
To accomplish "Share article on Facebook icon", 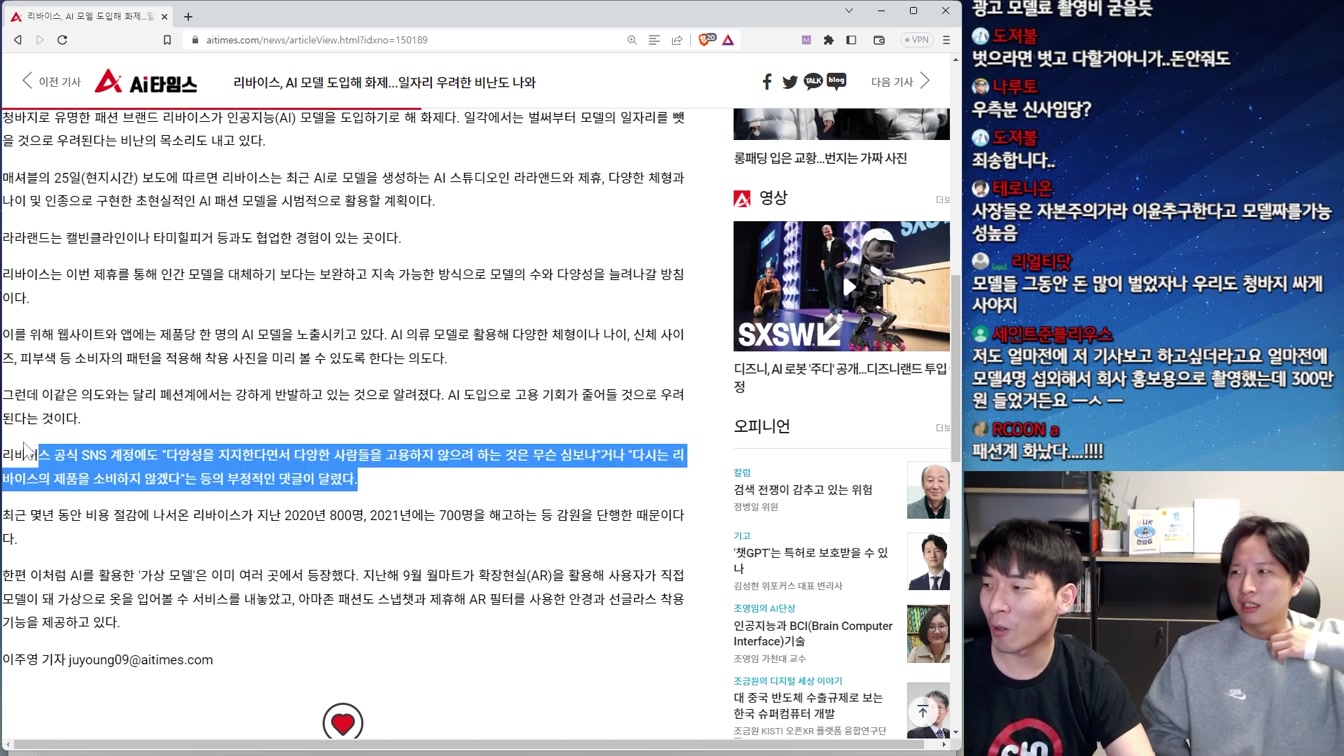I will pyautogui.click(x=767, y=82).
